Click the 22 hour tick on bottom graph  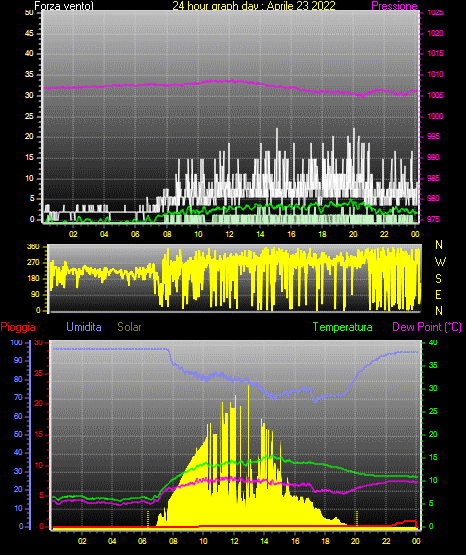(386, 541)
